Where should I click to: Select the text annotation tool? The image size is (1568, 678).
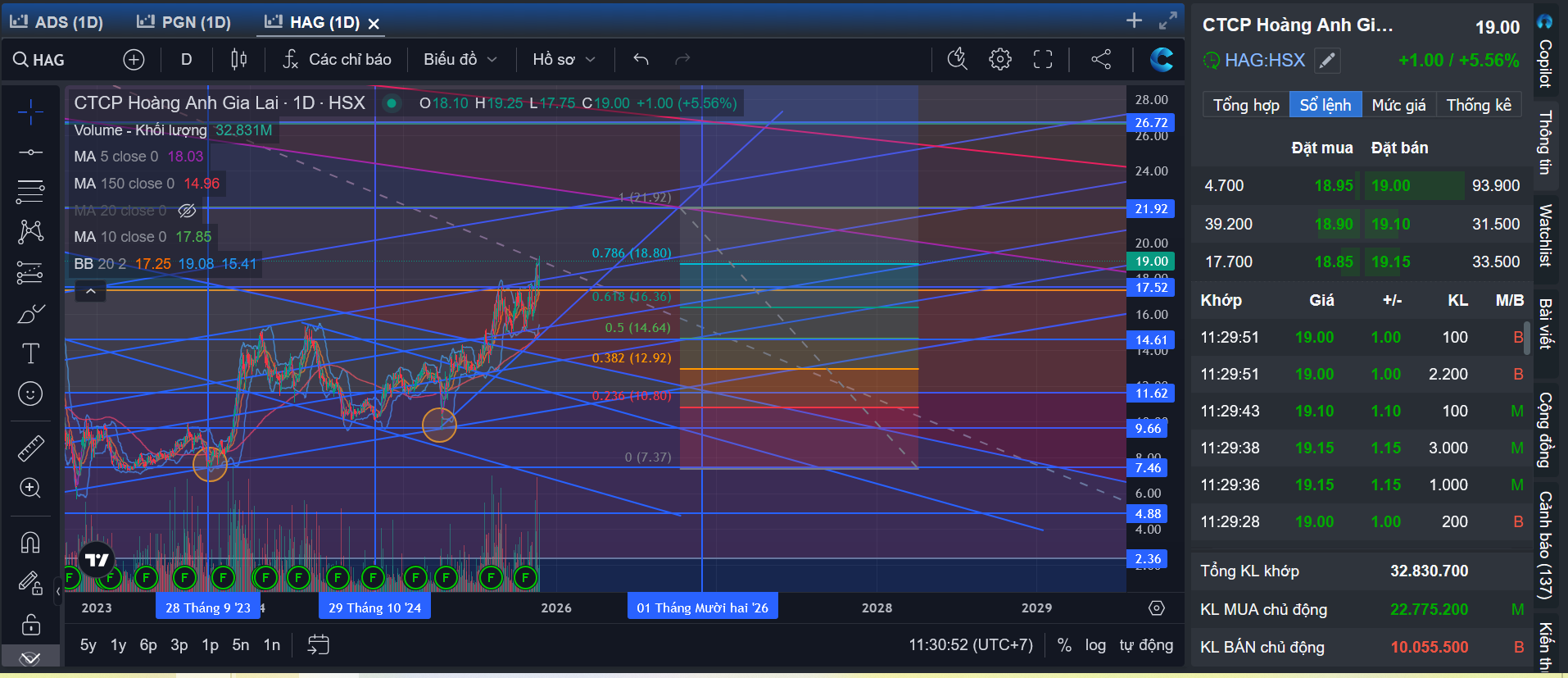pos(30,353)
